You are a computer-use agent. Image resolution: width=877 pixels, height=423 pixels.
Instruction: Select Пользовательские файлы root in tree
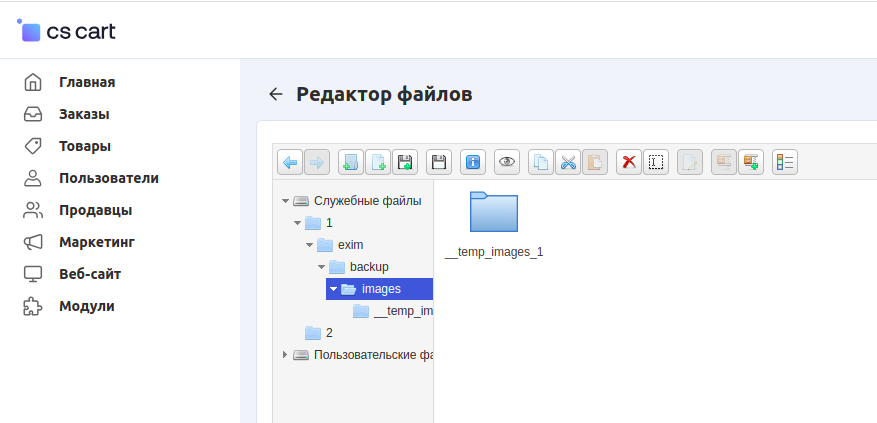373,355
